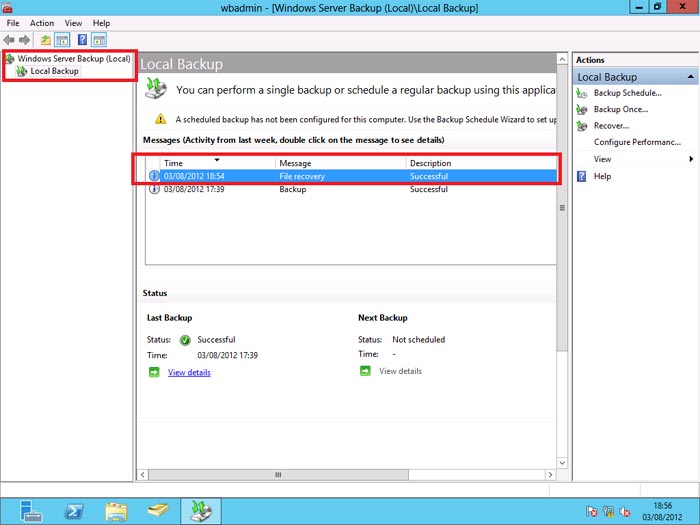
Task: Click the horizontal scrollbar right arrow
Action: pyautogui.click(x=550, y=475)
